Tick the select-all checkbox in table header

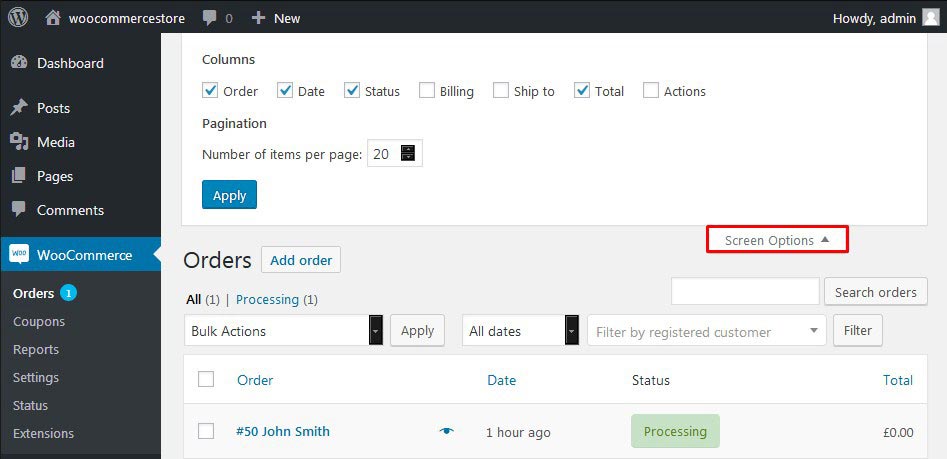click(206, 379)
